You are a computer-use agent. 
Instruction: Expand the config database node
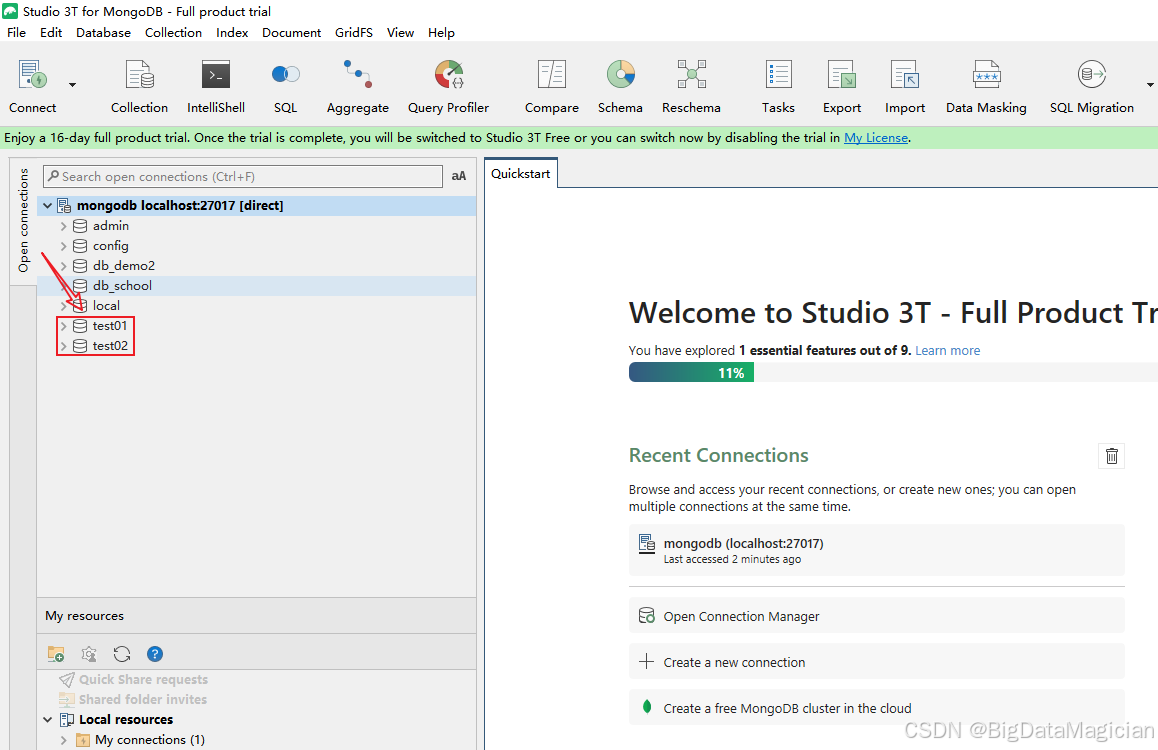pos(64,246)
